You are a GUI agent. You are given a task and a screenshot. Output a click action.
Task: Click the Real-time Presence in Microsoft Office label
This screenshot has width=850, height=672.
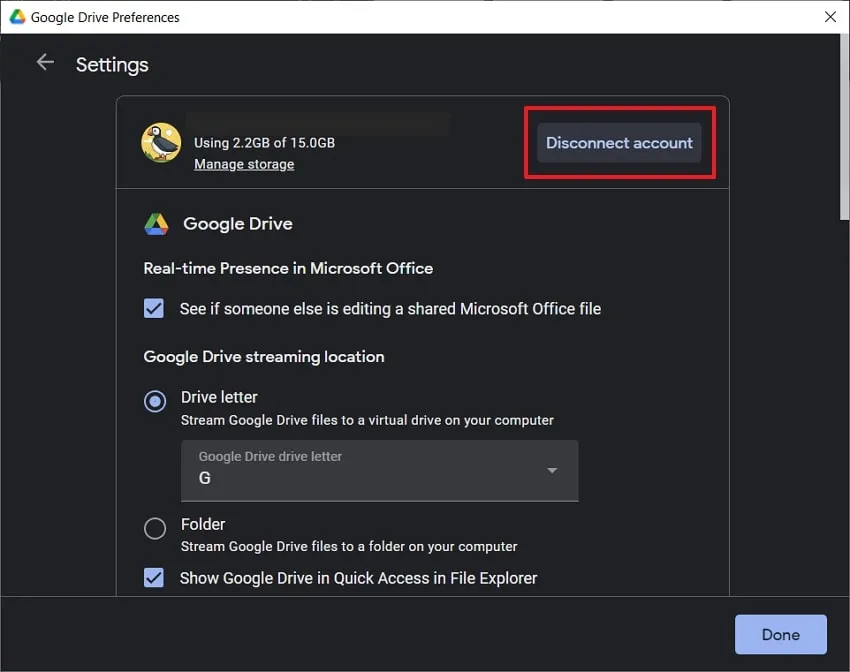click(288, 268)
